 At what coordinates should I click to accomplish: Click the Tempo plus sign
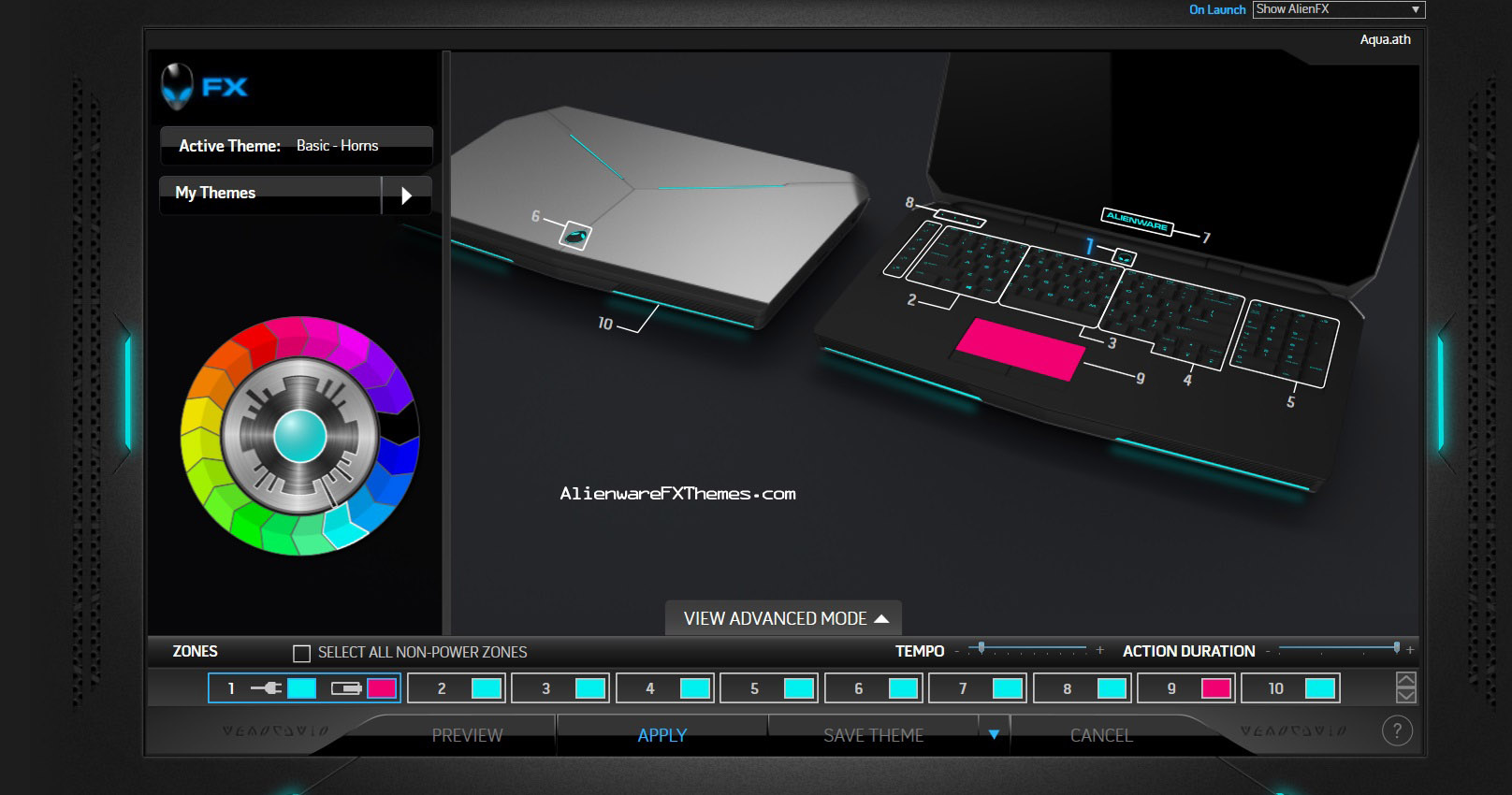1099,649
